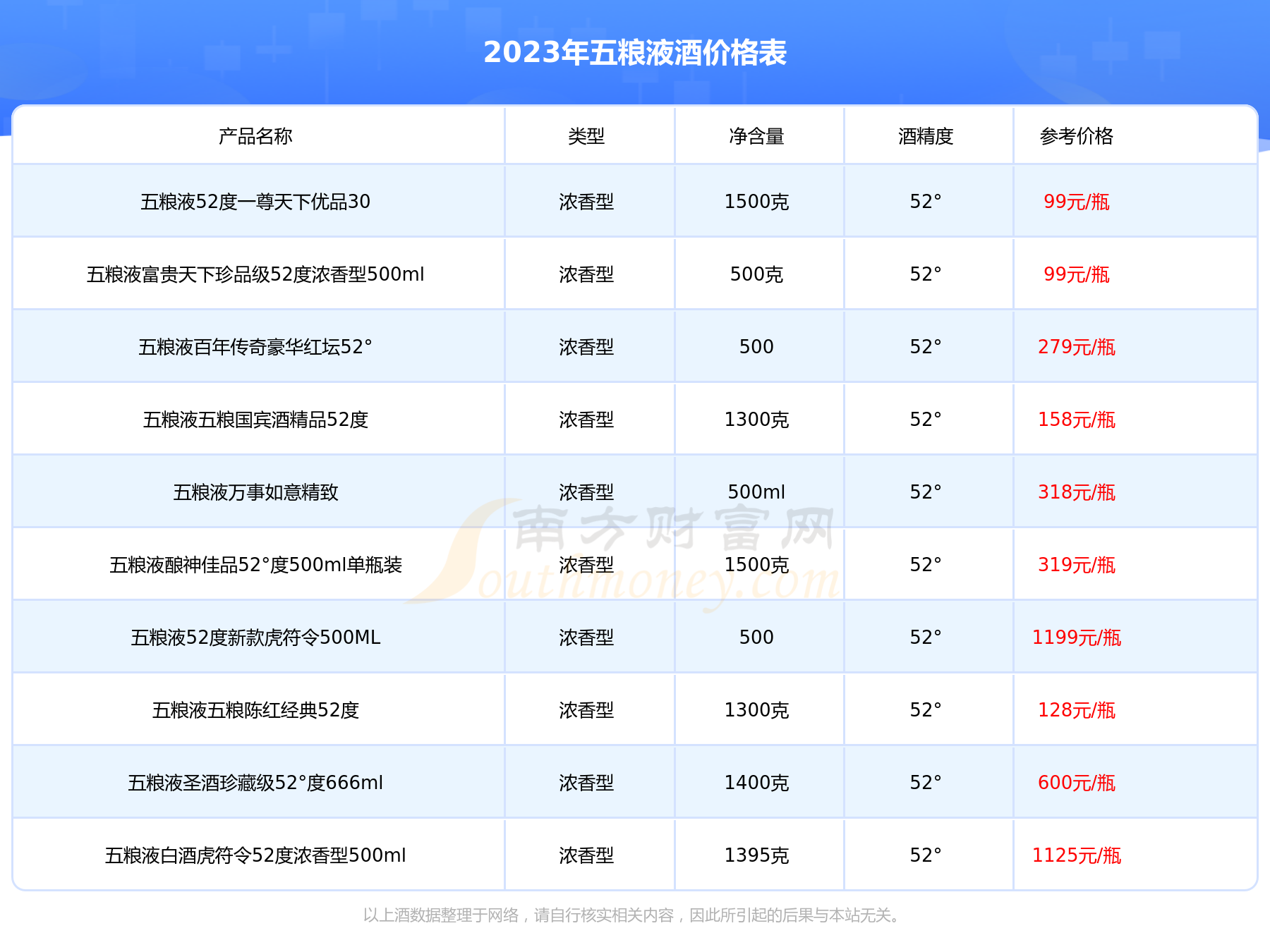Select the 参考价格 column header
1270x952 pixels.
[x=1076, y=136]
